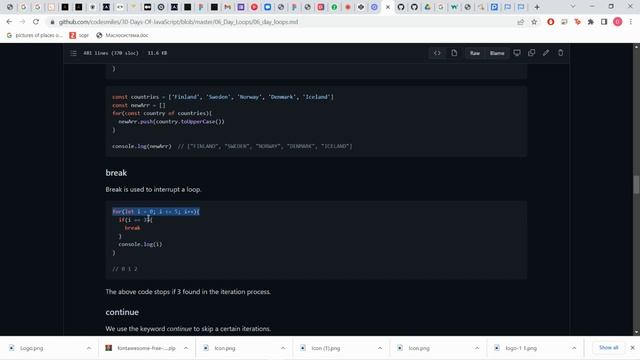Open the Chrome profile avatar
The image size is (640, 360).
pos(618,22)
